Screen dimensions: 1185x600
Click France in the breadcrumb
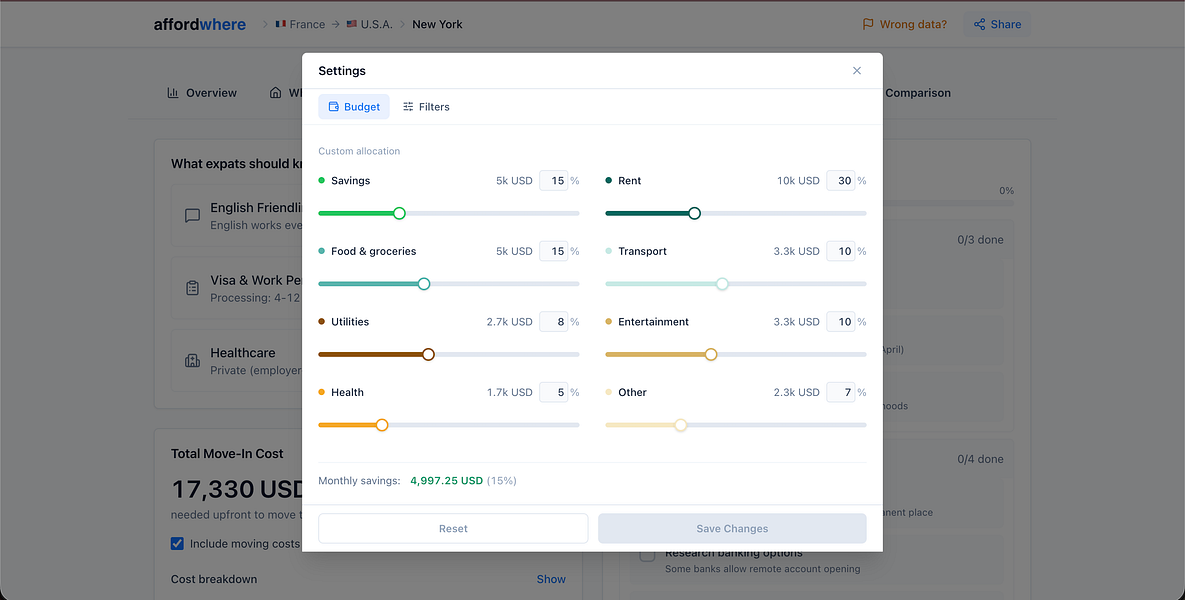(x=300, y=24)
